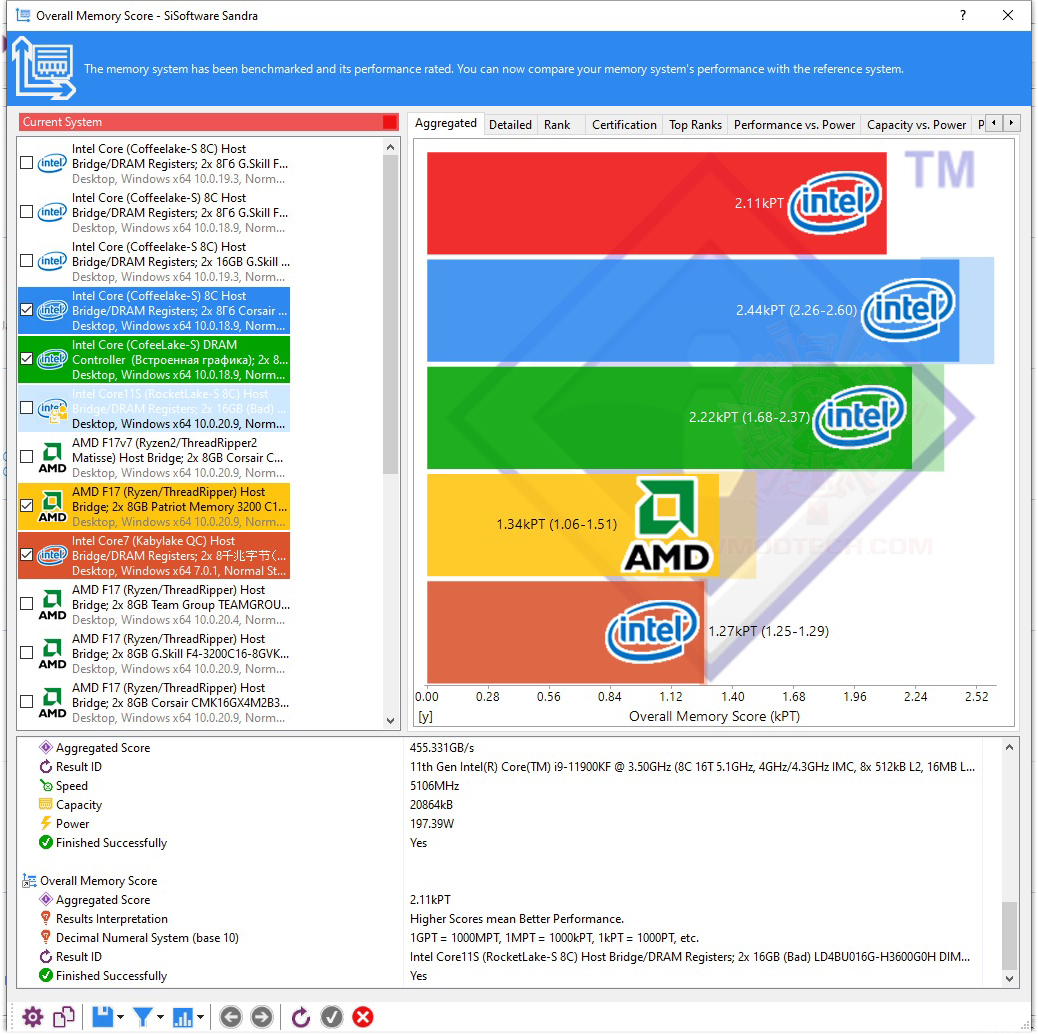Click the Power lightning bolt icon
1038x1034 pixels.
pyautogui.click(x=46, y=823)
